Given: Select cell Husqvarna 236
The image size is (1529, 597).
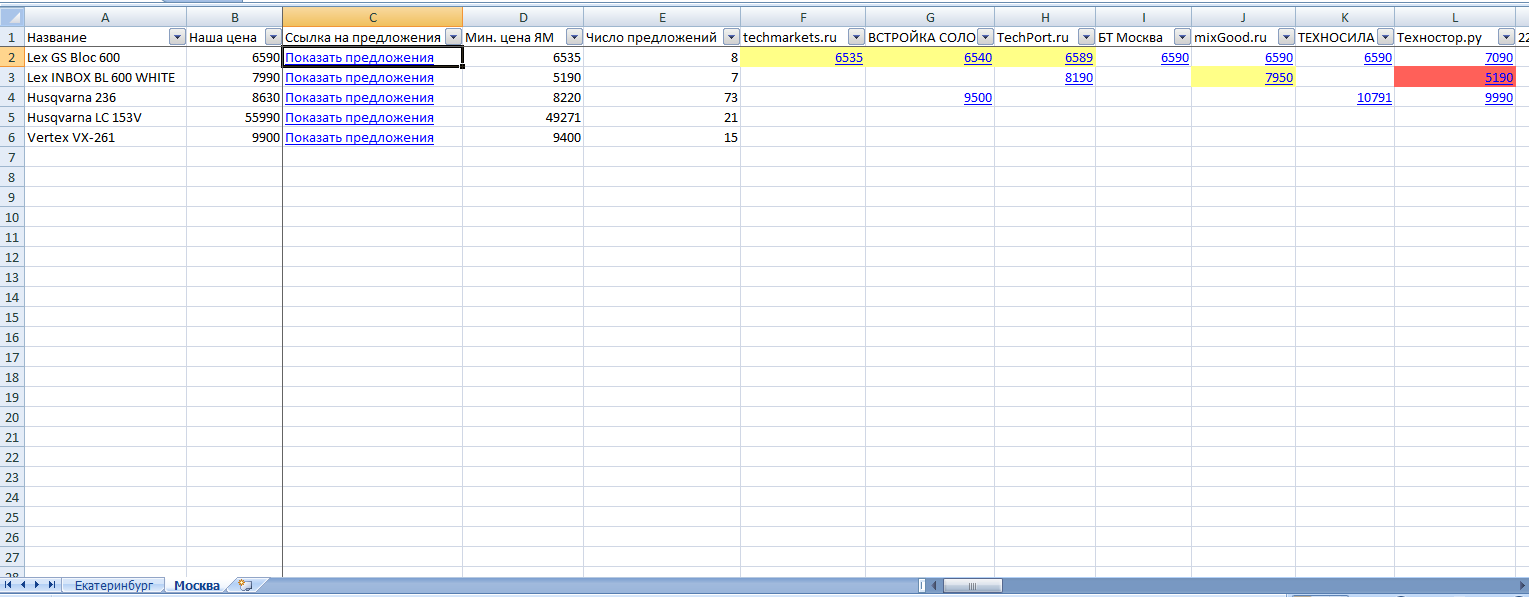Looking at the screenshot, I should pos(105,98).
